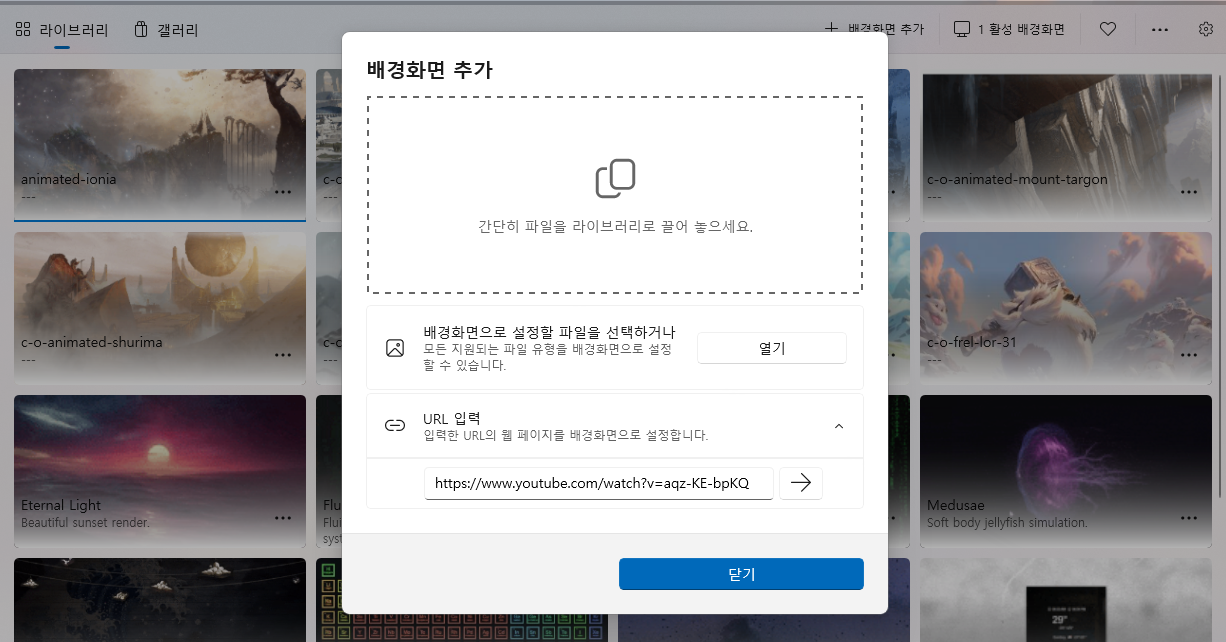Image resolution: width=1226 pixels, height=642 pixels.
Task: Click inside the YouTube URL input field
Action: [x=598, y=483]
